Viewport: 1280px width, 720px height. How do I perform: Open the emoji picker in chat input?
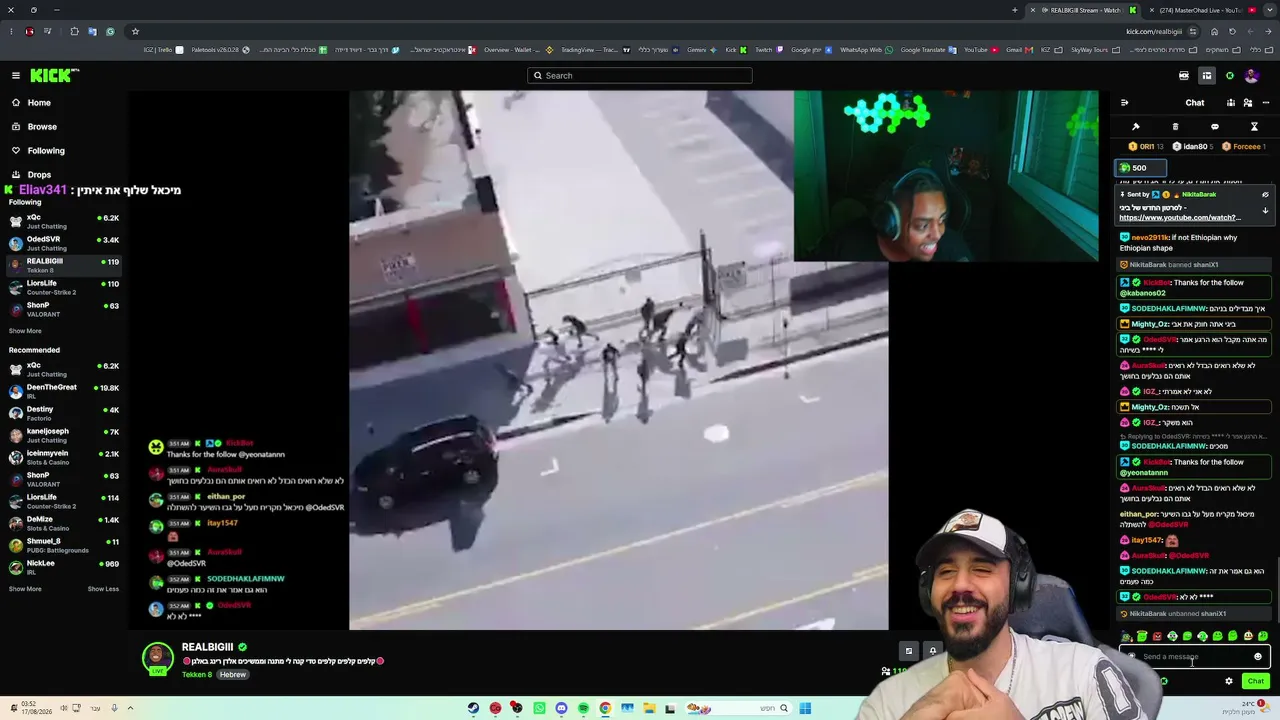pyautogui.click(x=1258, y=657)
